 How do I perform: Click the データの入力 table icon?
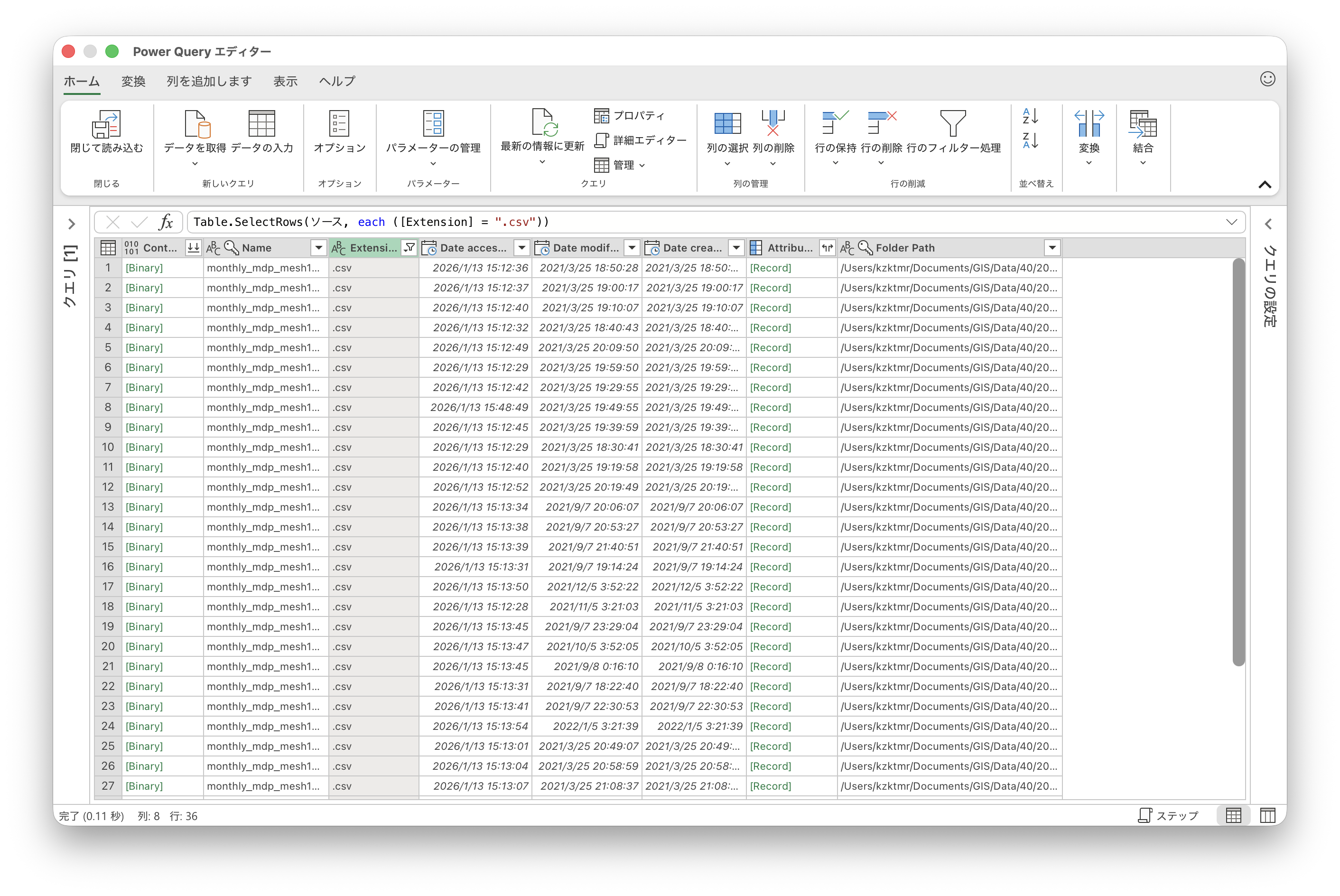[261, 124]
